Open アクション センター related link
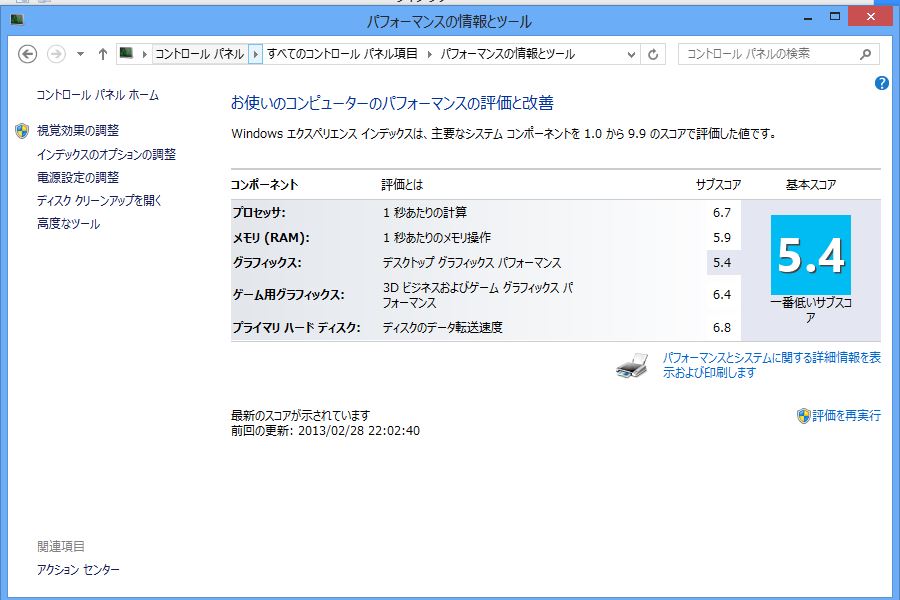The height and width of the screenshot is (600, 900). point(78,570)
